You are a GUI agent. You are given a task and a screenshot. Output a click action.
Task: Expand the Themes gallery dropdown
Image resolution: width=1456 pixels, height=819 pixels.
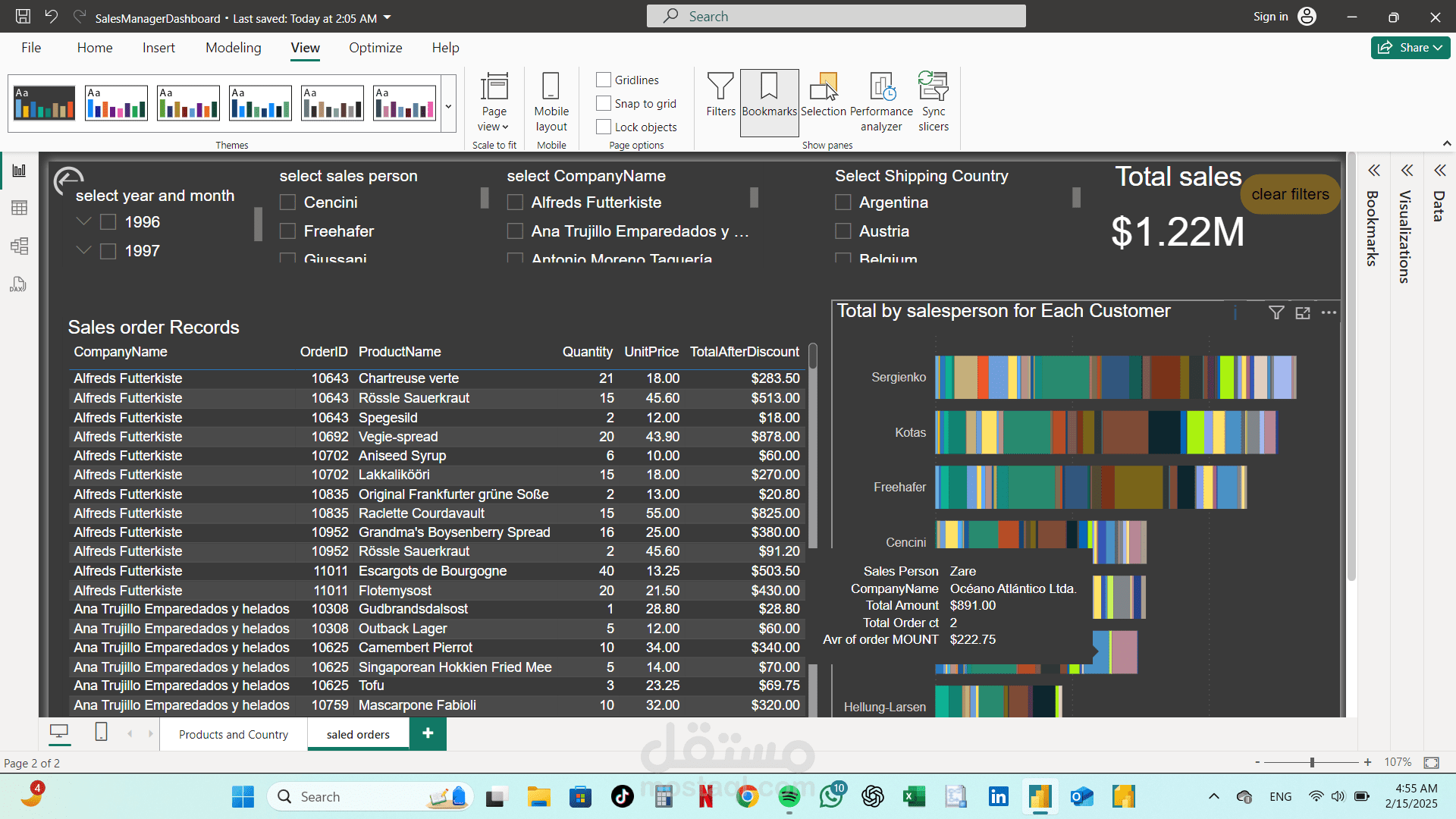pos(448,105)
